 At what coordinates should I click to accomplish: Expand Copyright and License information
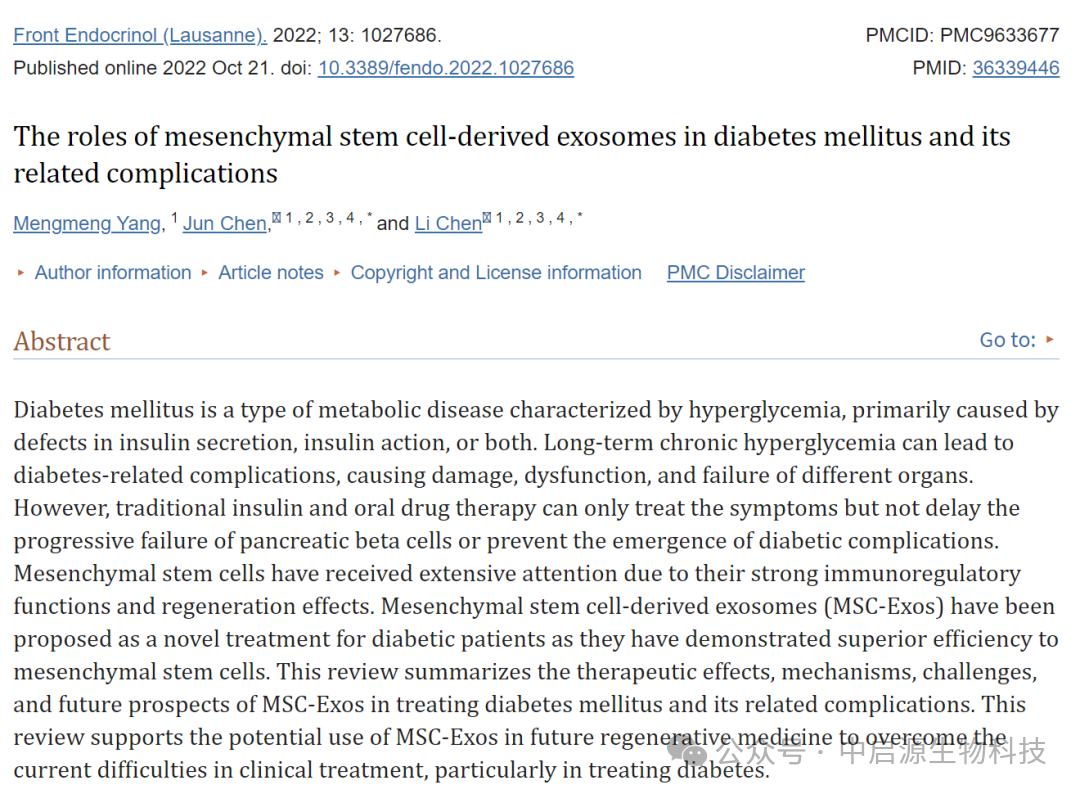495,273
